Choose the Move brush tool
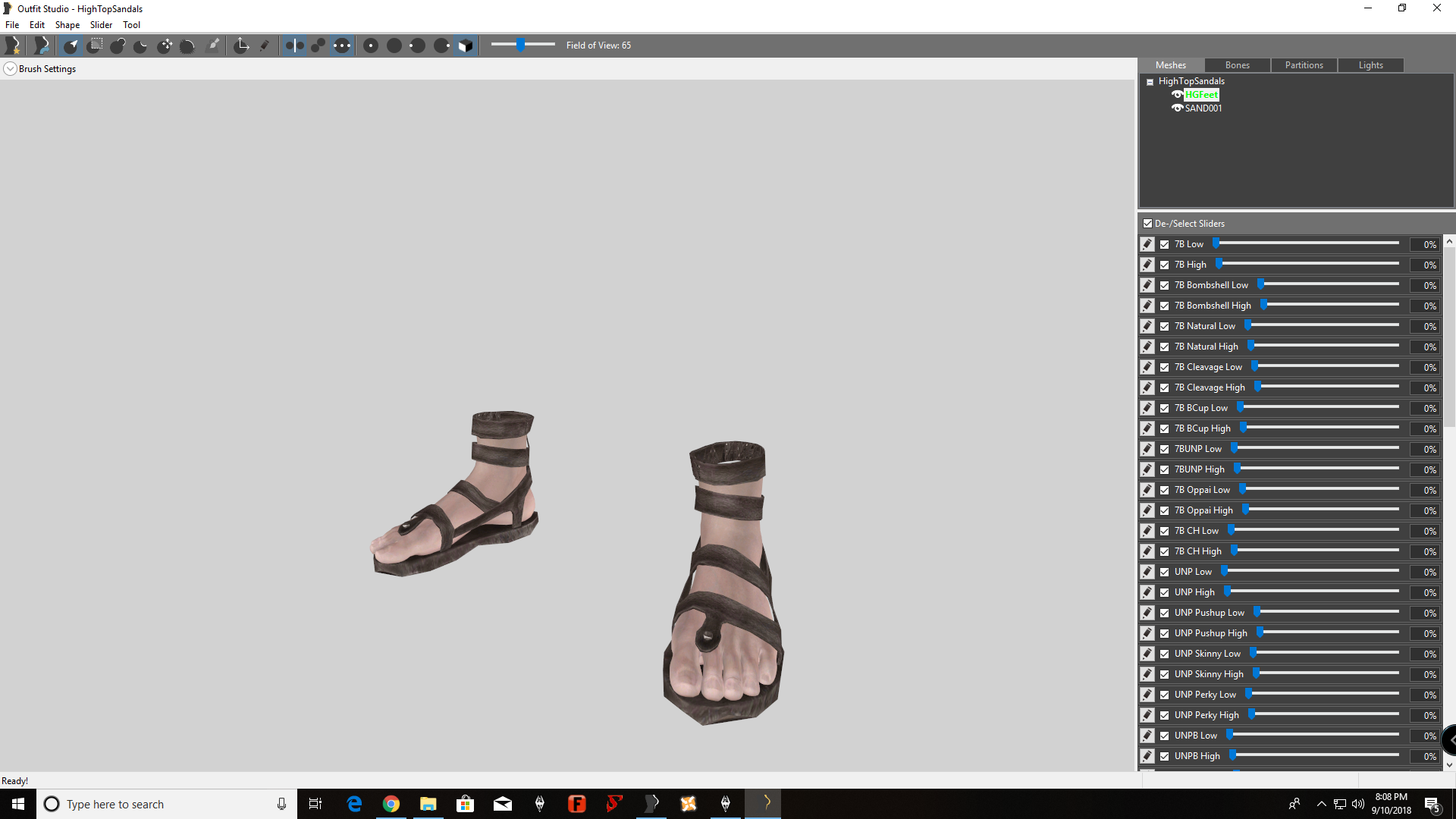Screen dimensions: 1456x819 pos(165,45)
